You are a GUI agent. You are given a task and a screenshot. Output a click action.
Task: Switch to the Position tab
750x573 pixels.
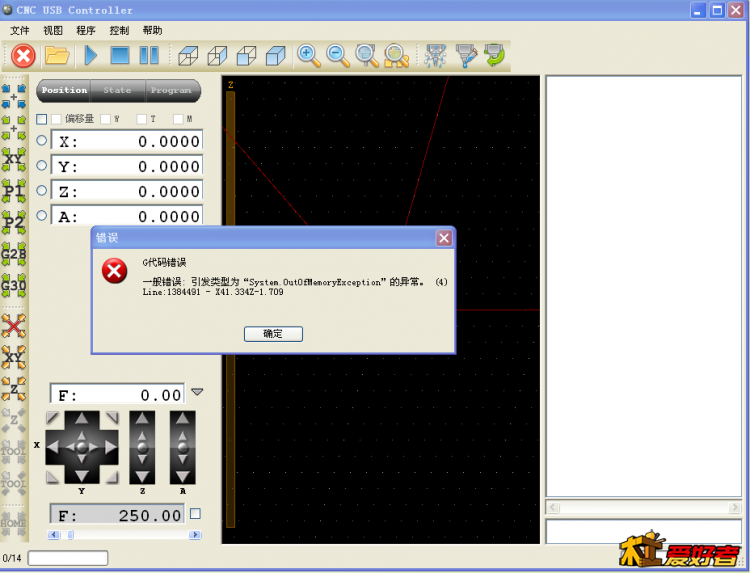tap(64, 90)
